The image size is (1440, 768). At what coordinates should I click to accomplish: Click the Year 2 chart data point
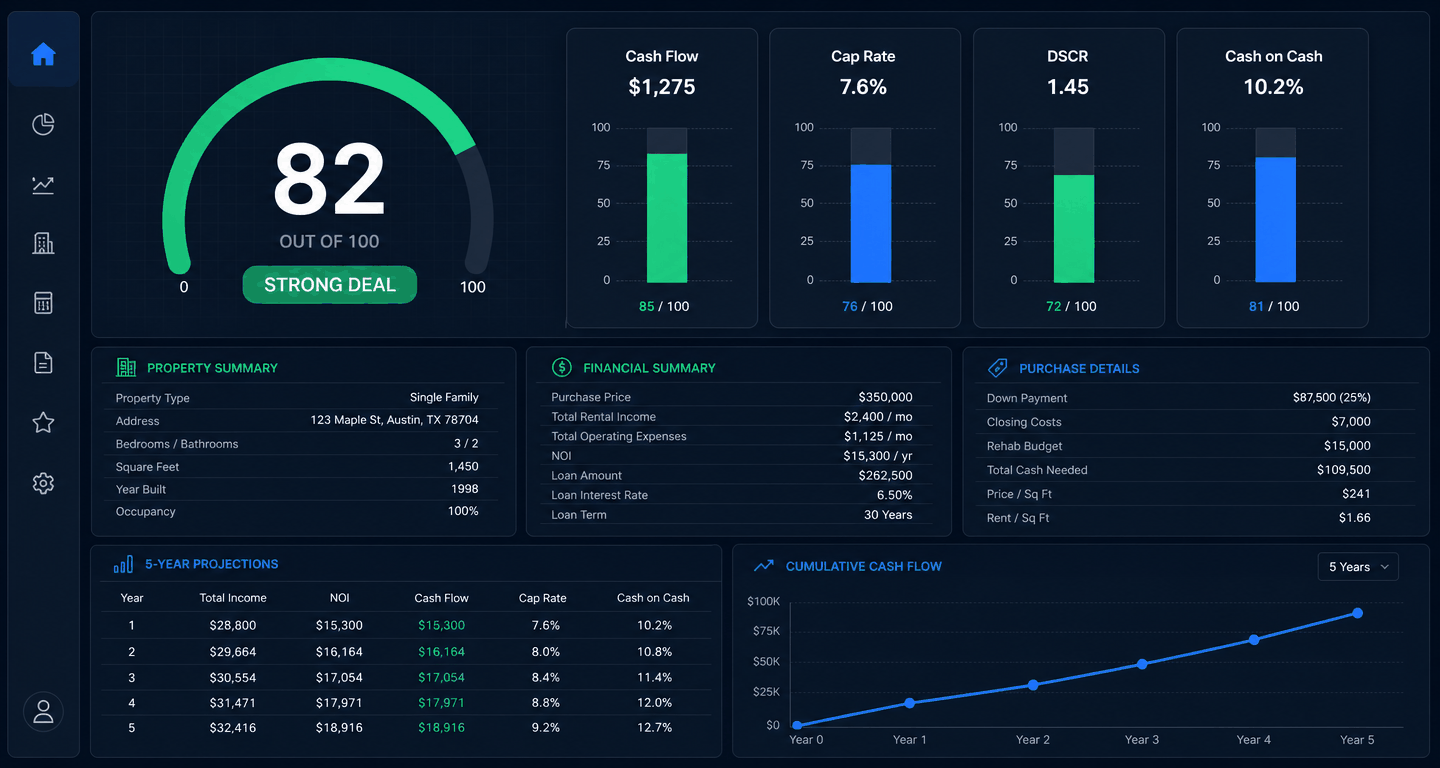(x=1033, y=685)
